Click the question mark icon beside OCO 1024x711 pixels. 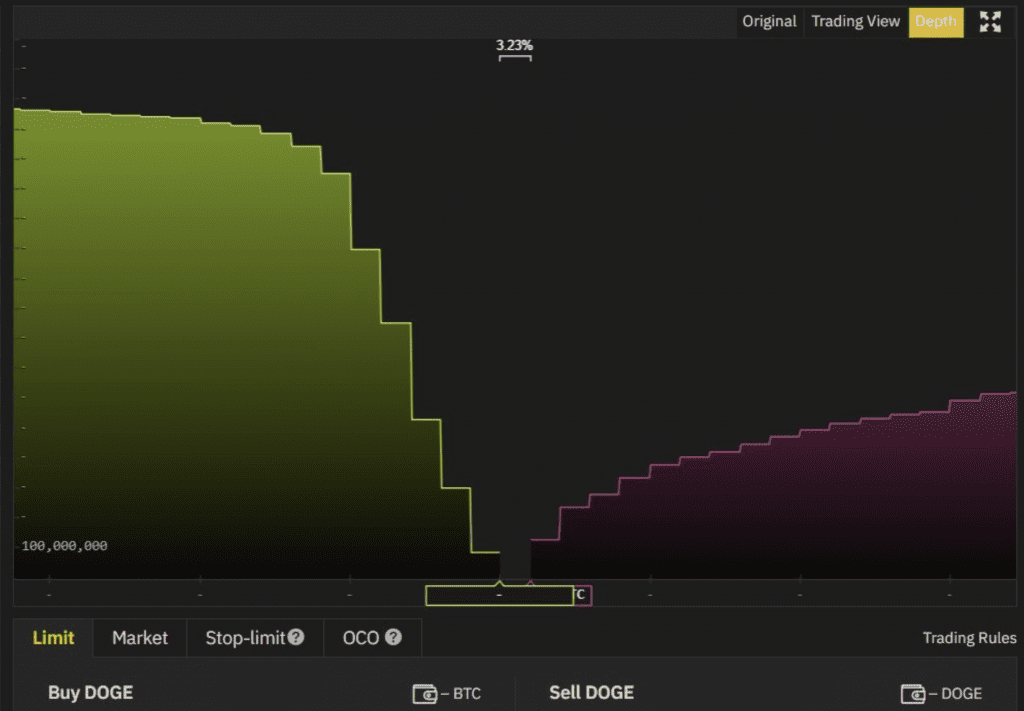(393, 637)
